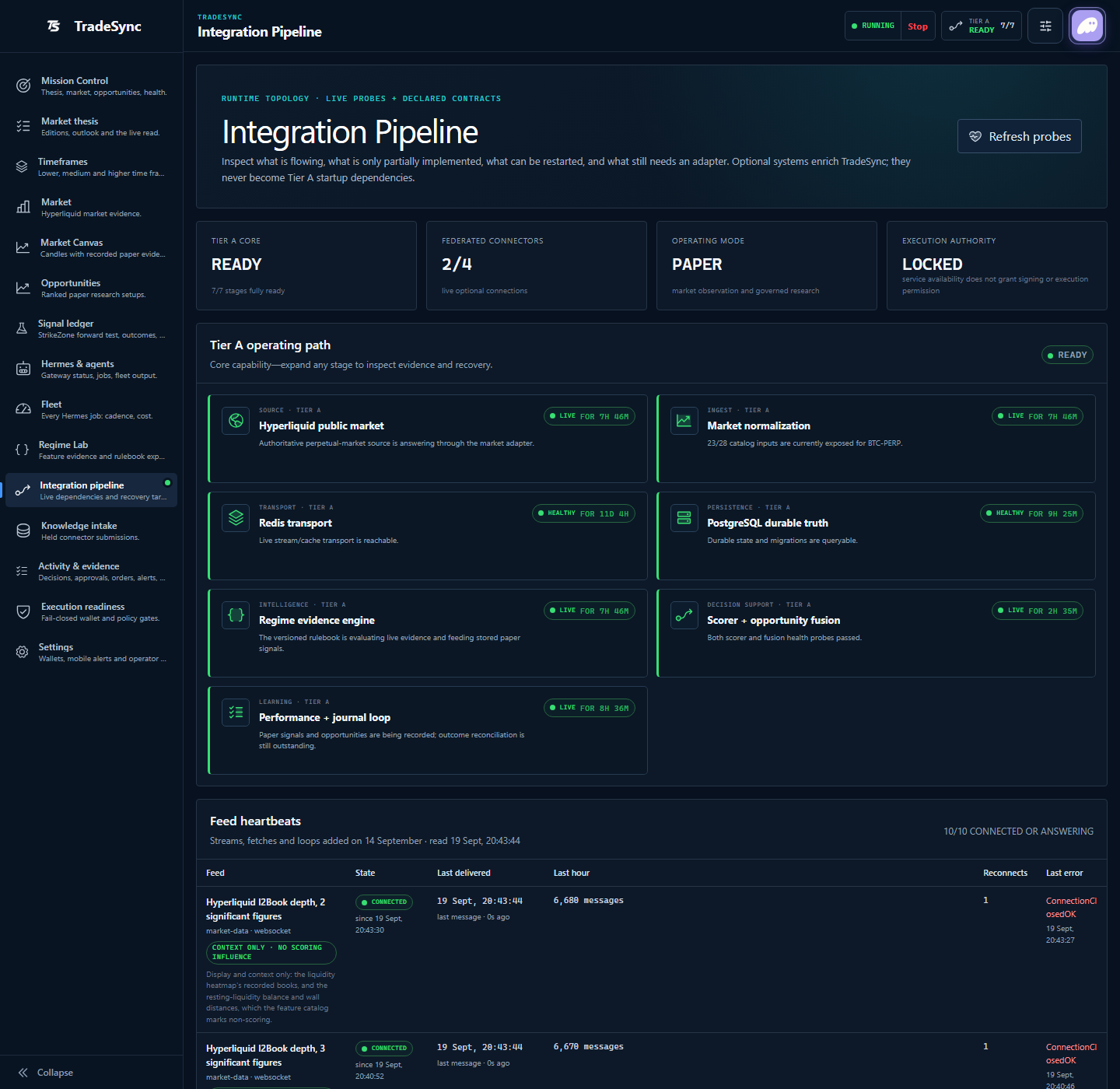Select Integration pipeline nav item

[91, 490]
